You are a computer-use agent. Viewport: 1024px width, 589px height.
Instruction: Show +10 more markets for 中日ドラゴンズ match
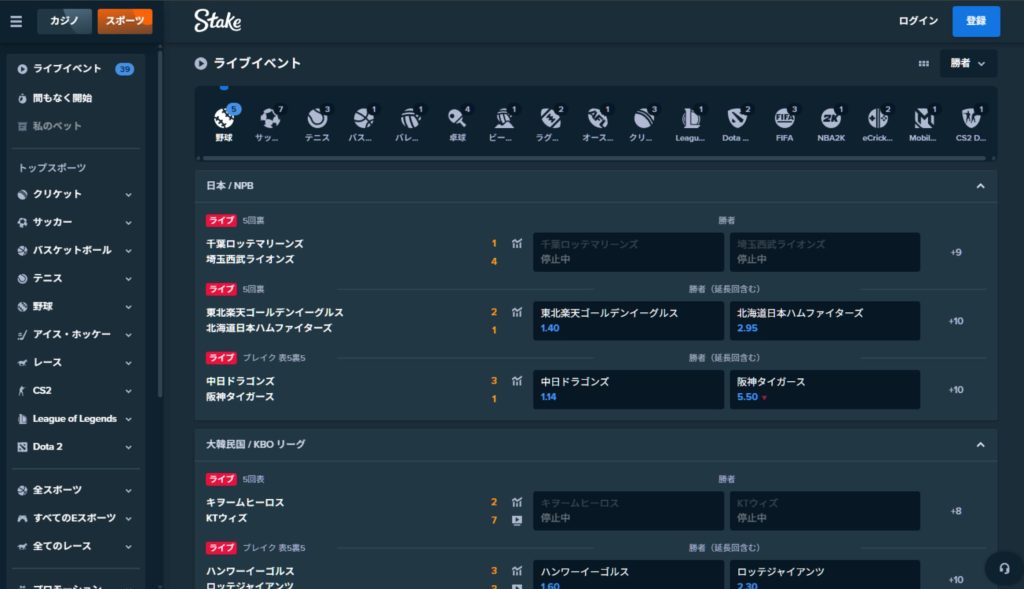tap(956, 389)
